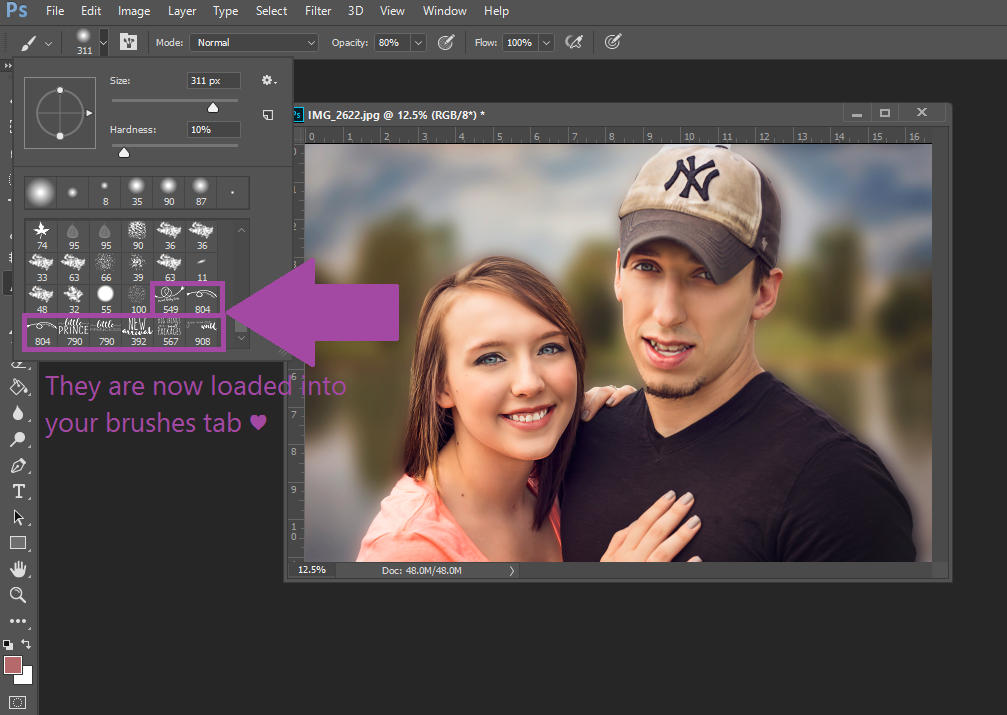Pick the 908 brush preset thumbnail
Image resolution: width=1007 pixels, height=715 pixels.
[x=202, y=332]
